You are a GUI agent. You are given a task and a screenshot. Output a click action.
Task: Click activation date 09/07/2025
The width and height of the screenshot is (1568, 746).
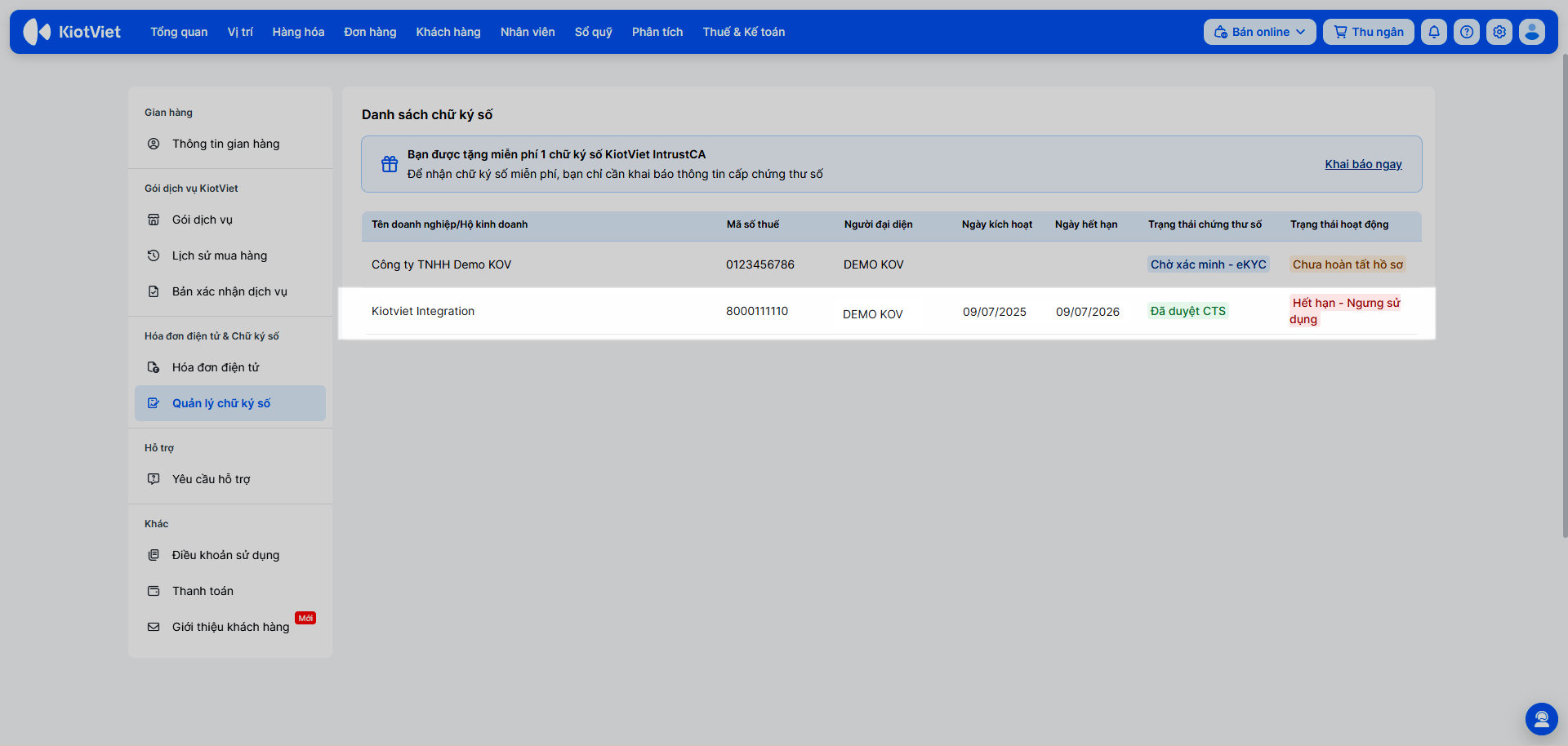[x=995, y=312]
